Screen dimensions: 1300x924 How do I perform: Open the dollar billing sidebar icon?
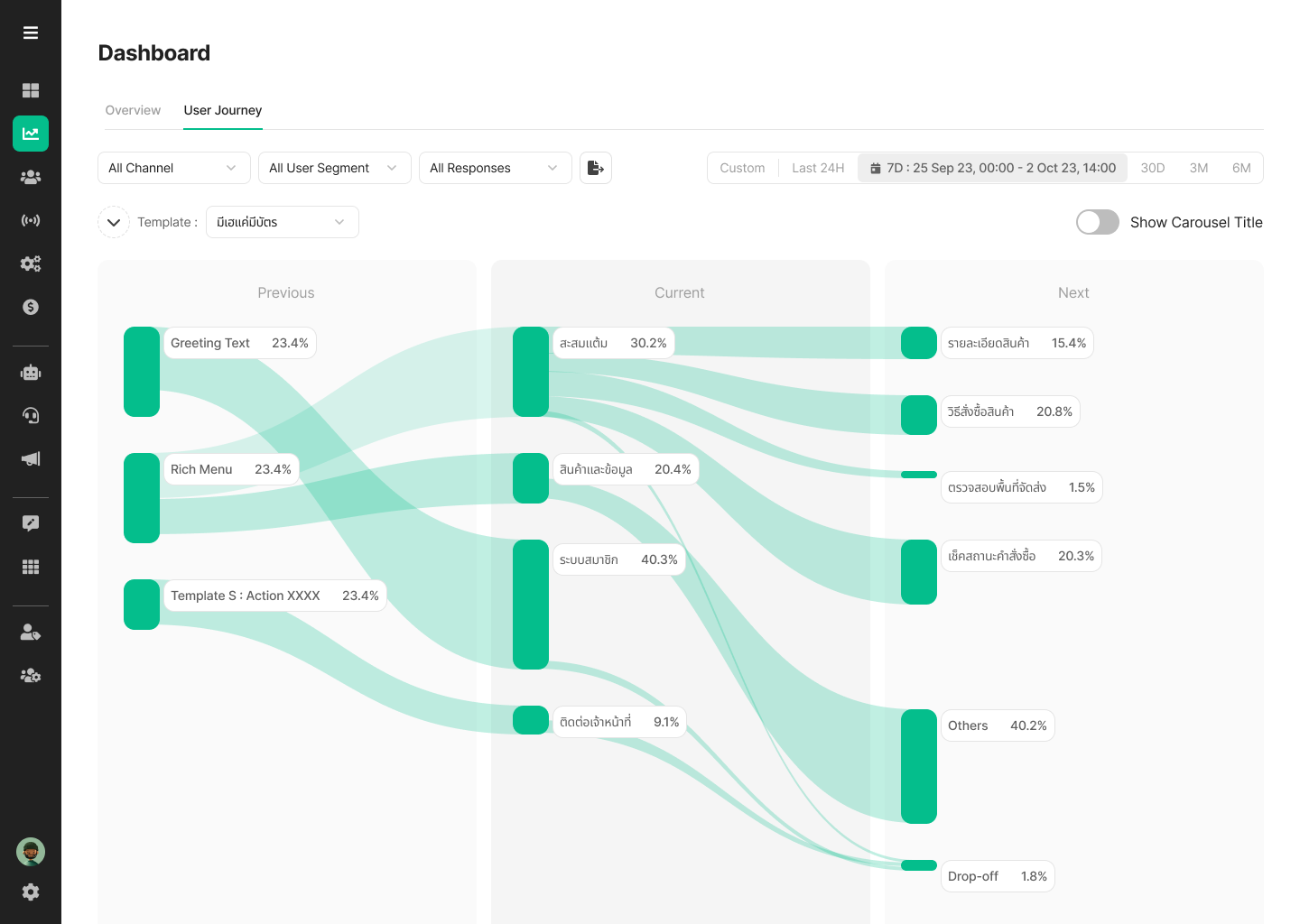tap(31, 307)
